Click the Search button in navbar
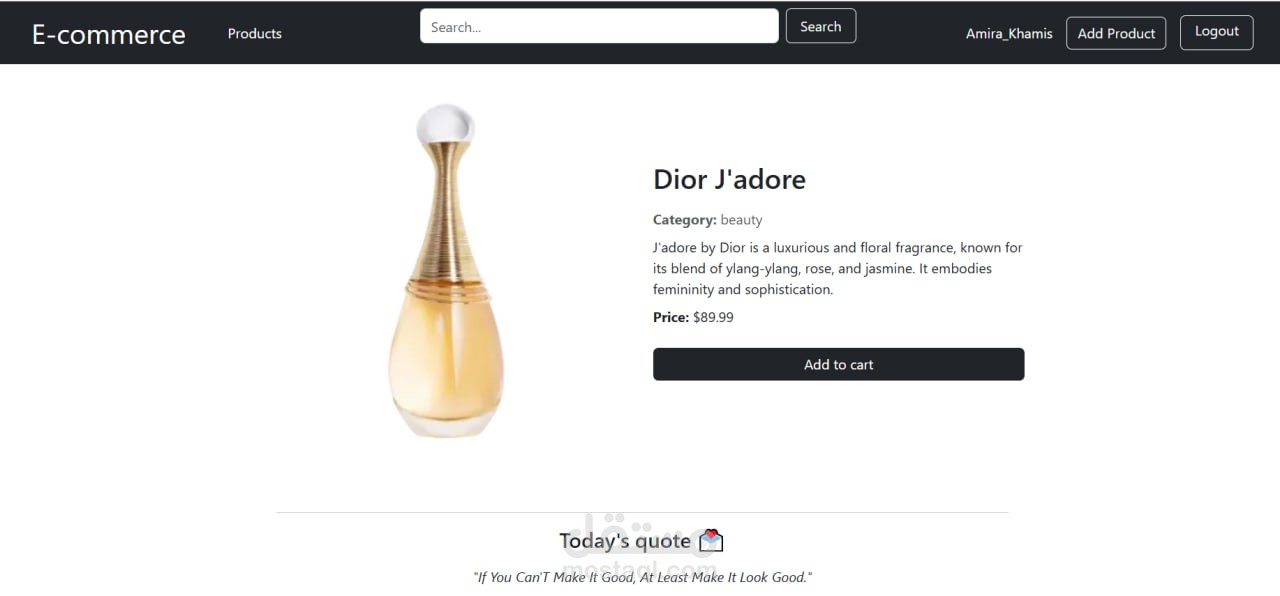The image size is (1280, 596). [821, 26]
